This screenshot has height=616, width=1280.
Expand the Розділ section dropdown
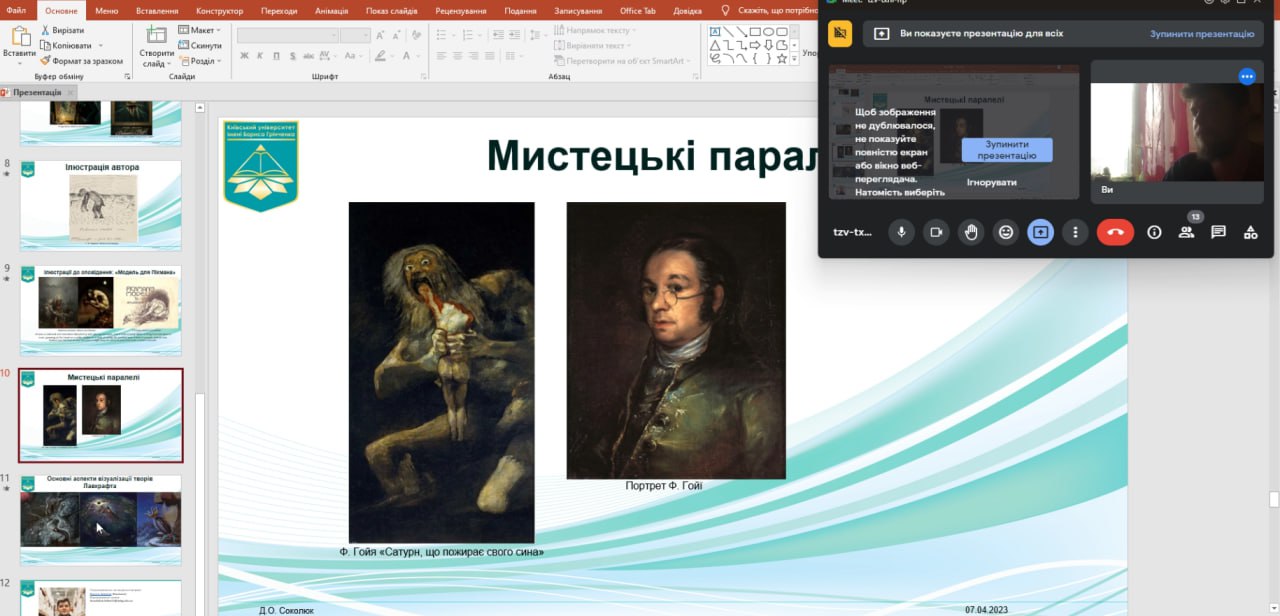(201, 61)
